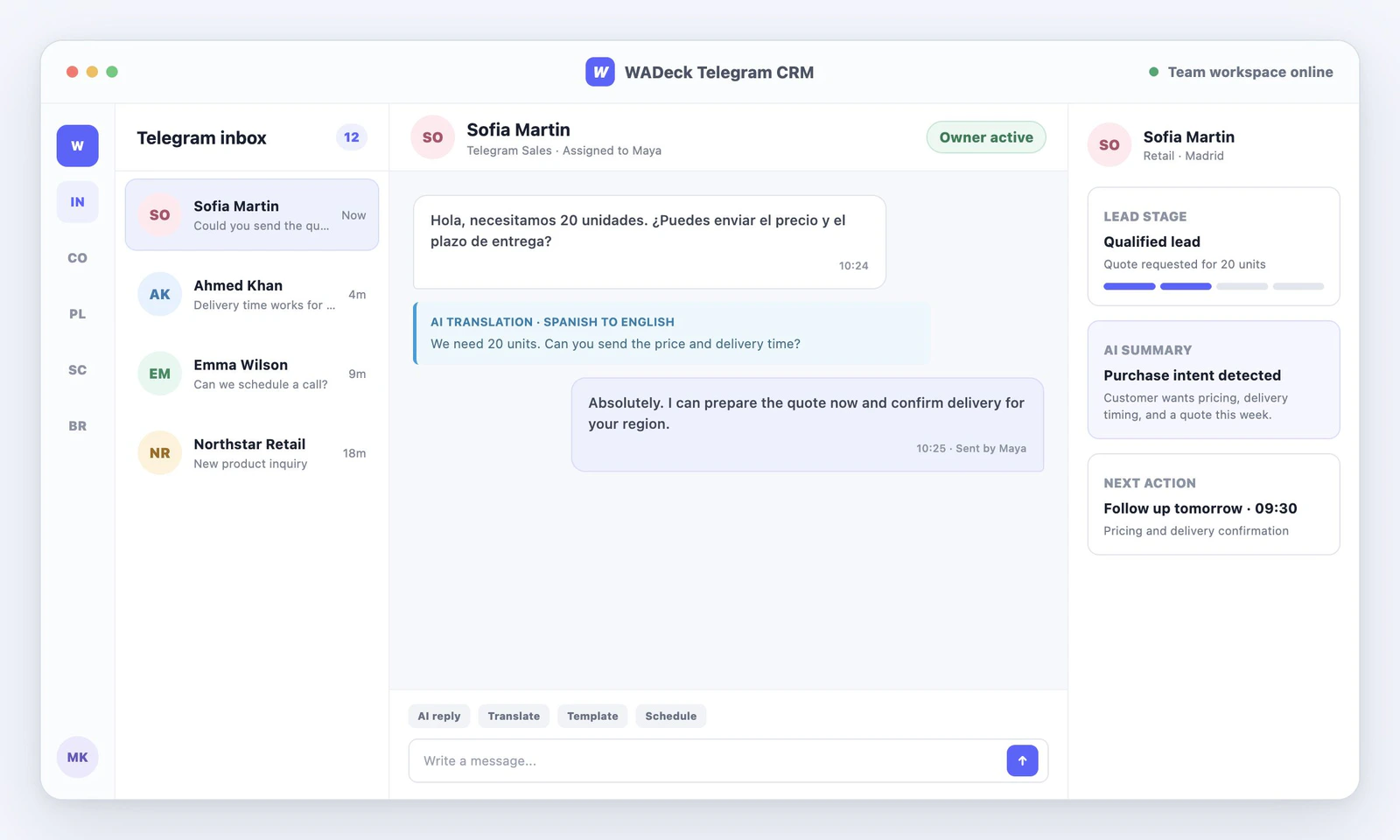This screenshot has height=840, width=1400.
Task: Click the macOS green maximize window button
Action: pos(112,72)
